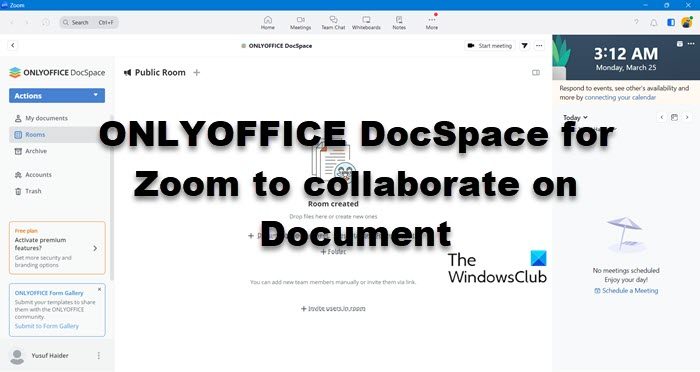Go back with the navigation back arrow
The image size is (700, 372).
tap(12, 22)
